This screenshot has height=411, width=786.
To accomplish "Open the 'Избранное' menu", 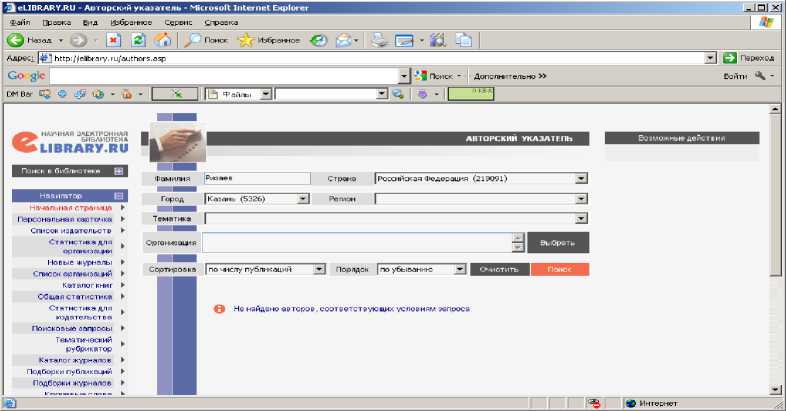I will tap(131, 23).
